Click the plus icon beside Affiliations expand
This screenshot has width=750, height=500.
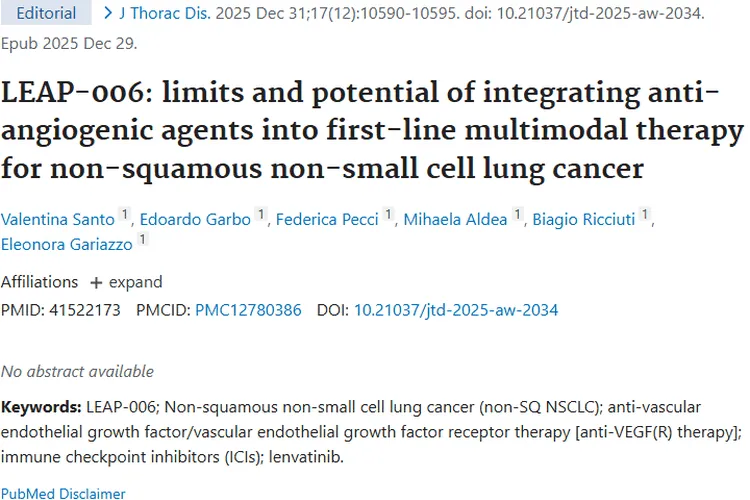[x=97, y=282]
